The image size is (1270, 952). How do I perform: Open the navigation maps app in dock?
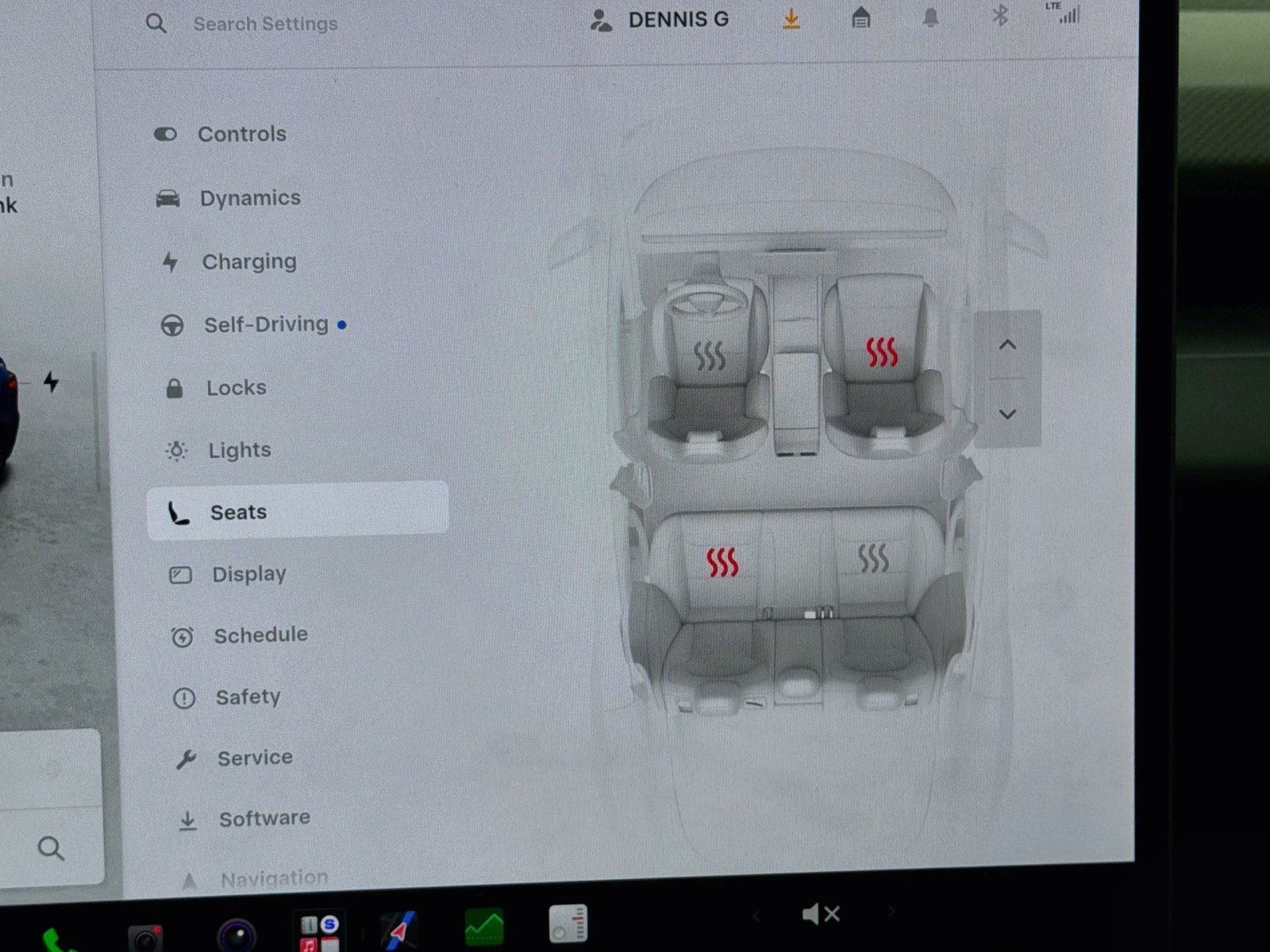[x=399, y=929]
